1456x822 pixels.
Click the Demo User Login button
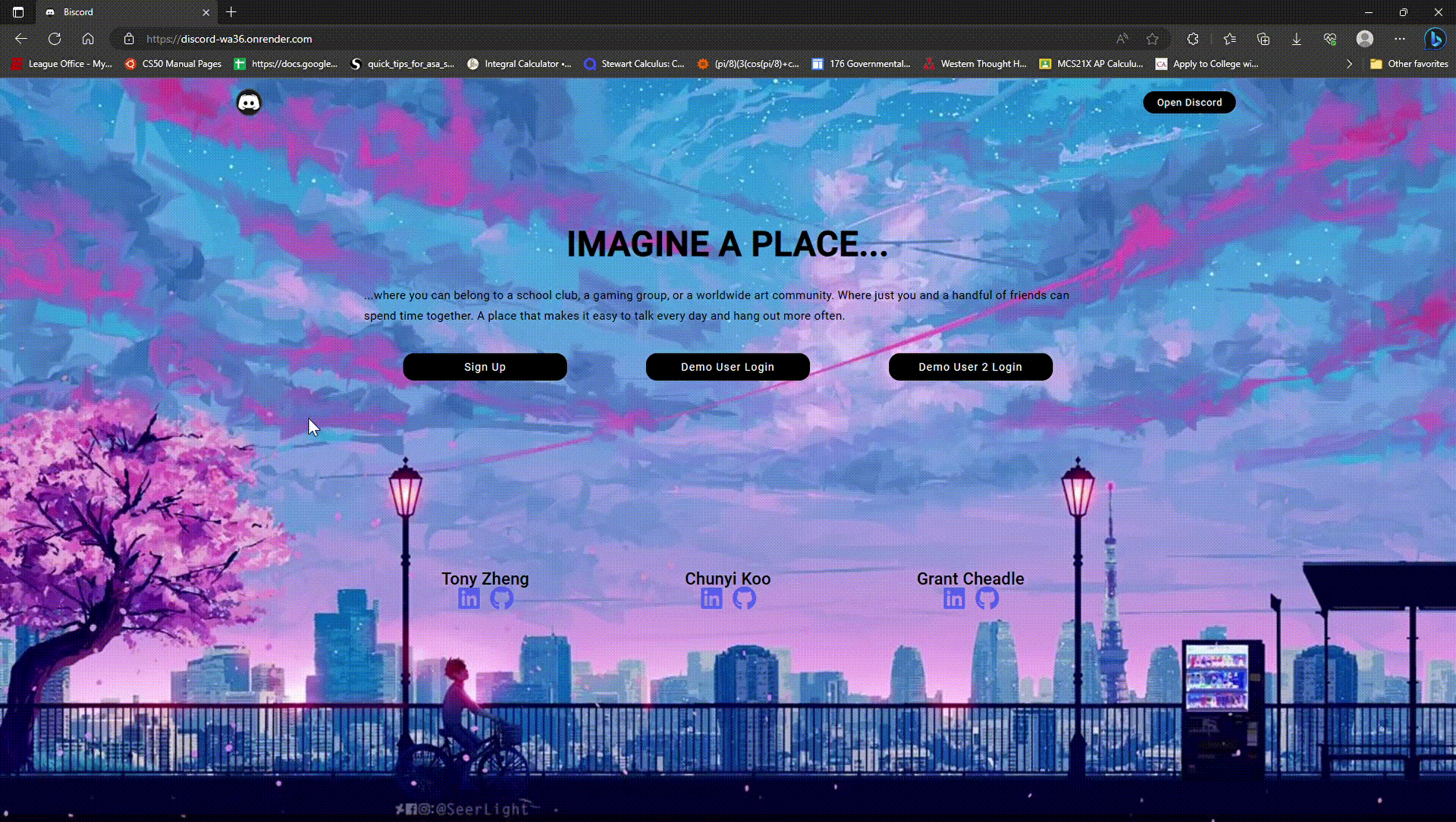[x=727, y=367]
